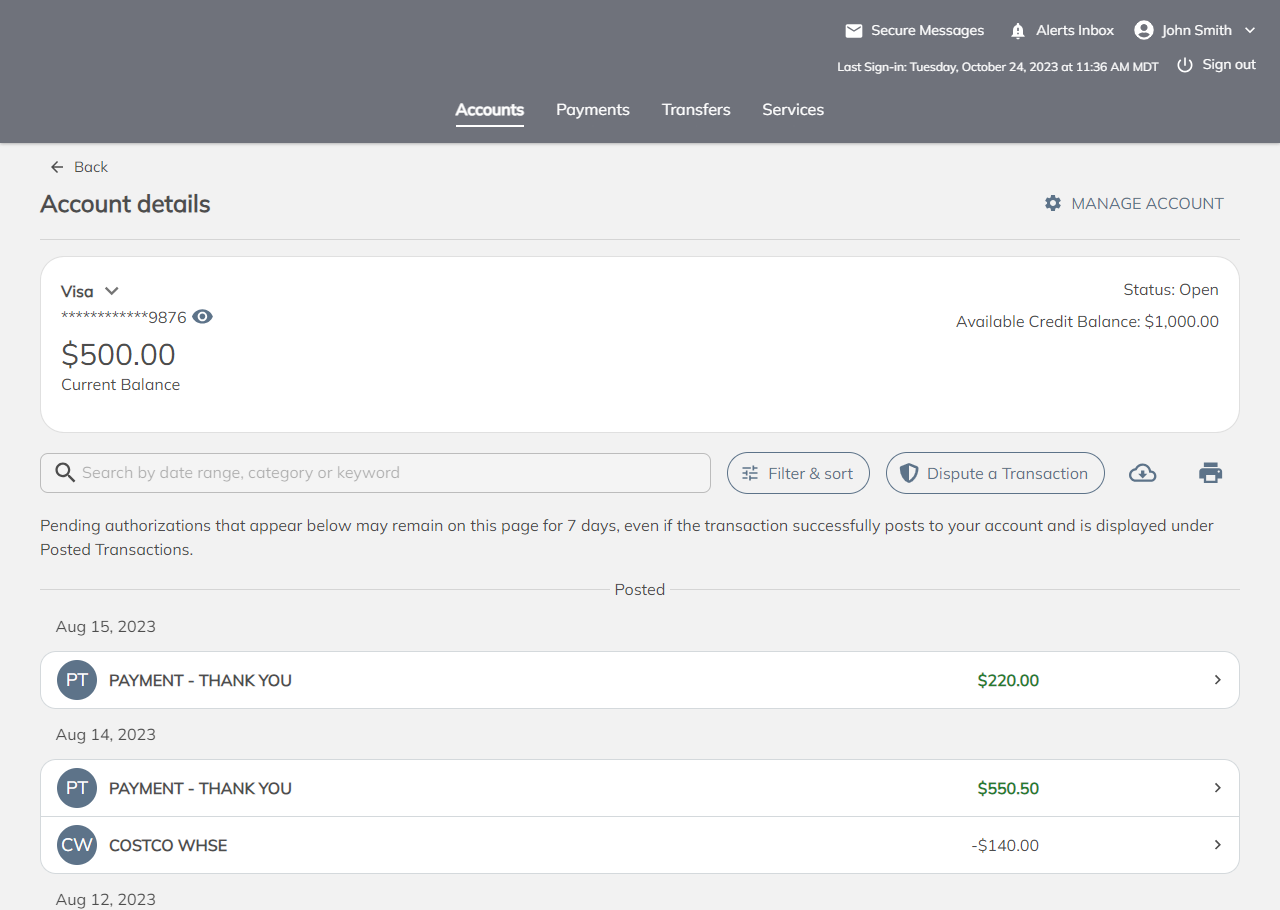The height and width of the screenshot is (910, 1280).
Task: Open the Payments tab
Action: [x=592, y=110]
